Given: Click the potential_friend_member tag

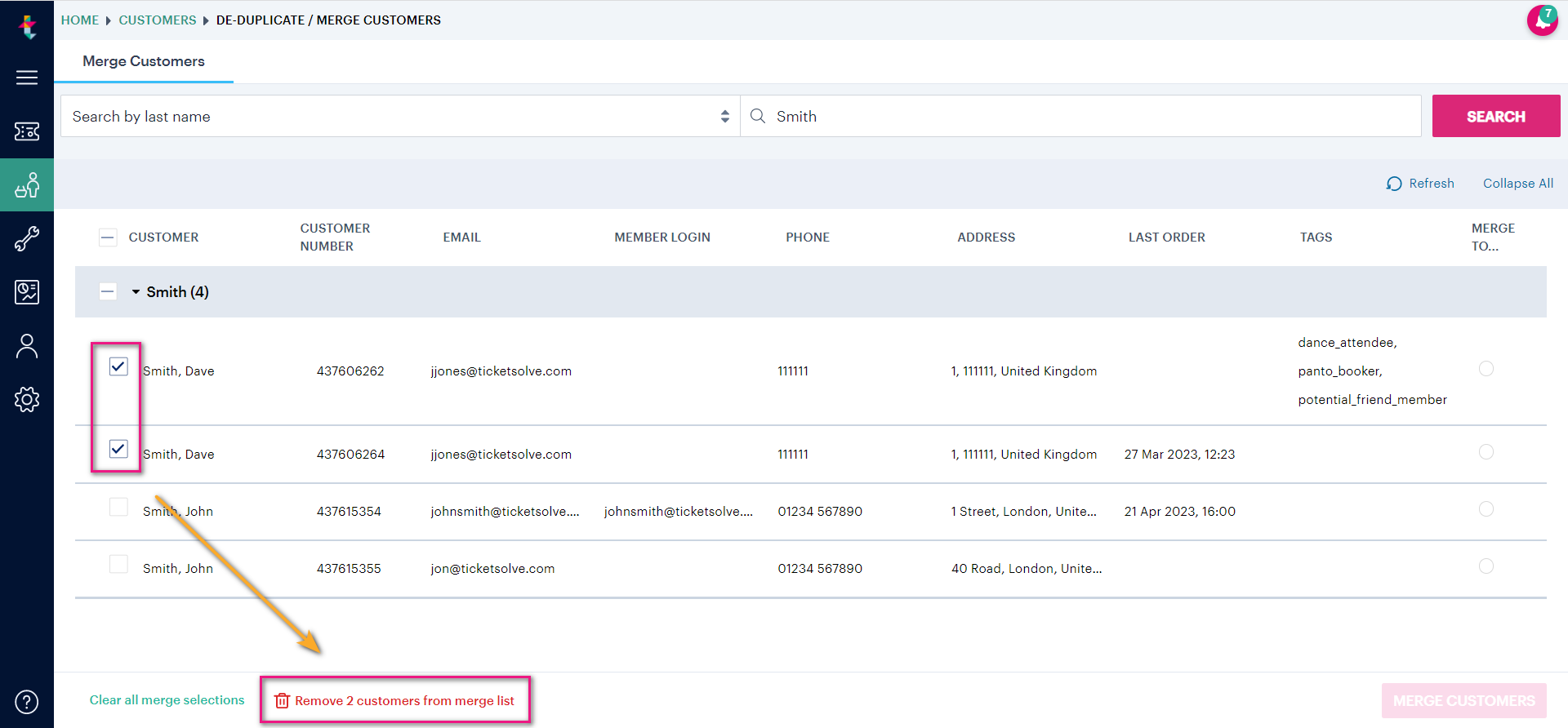Looking at the screenshot, I should click(x=1372, y=400).
